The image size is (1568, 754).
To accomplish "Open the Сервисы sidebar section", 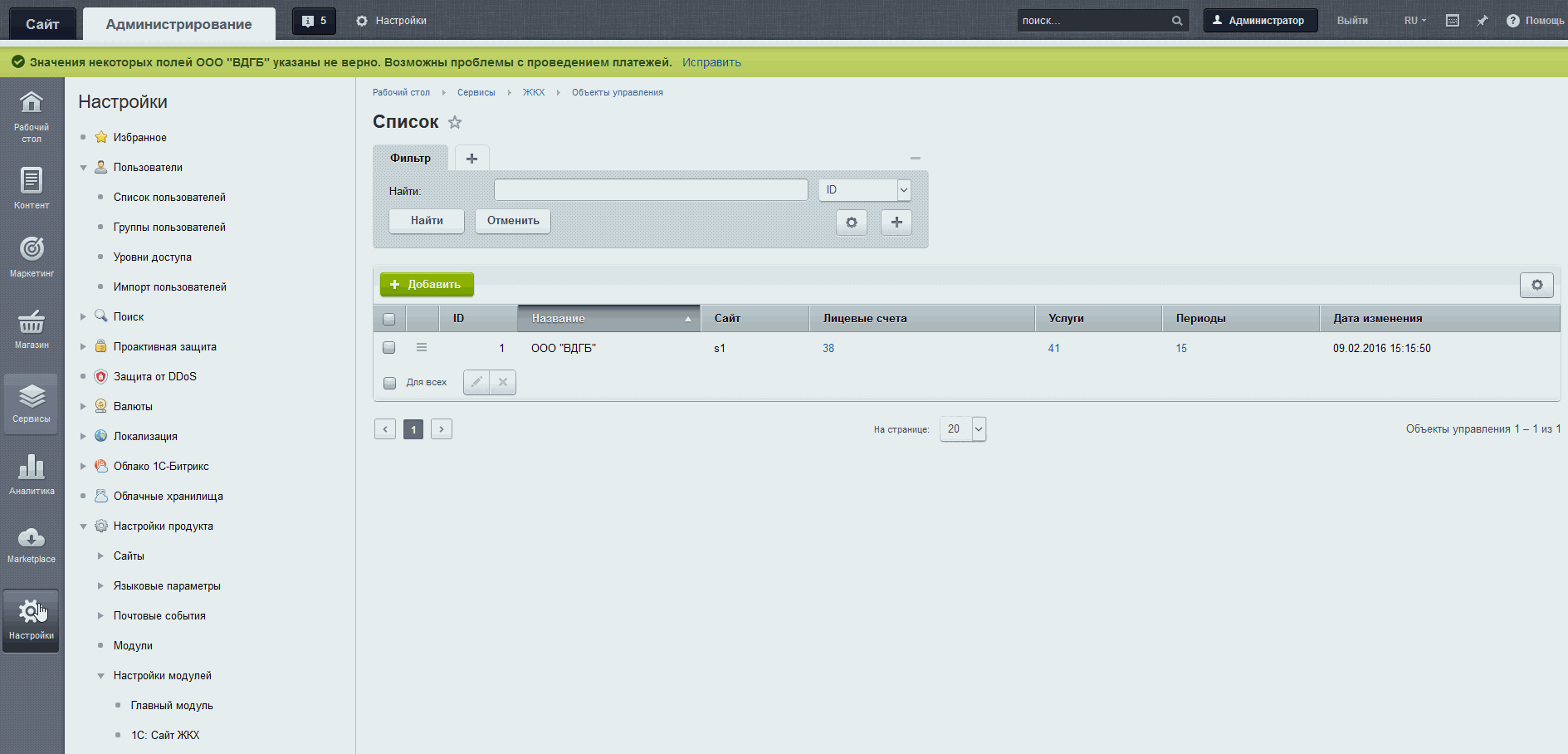I will 32,404.
